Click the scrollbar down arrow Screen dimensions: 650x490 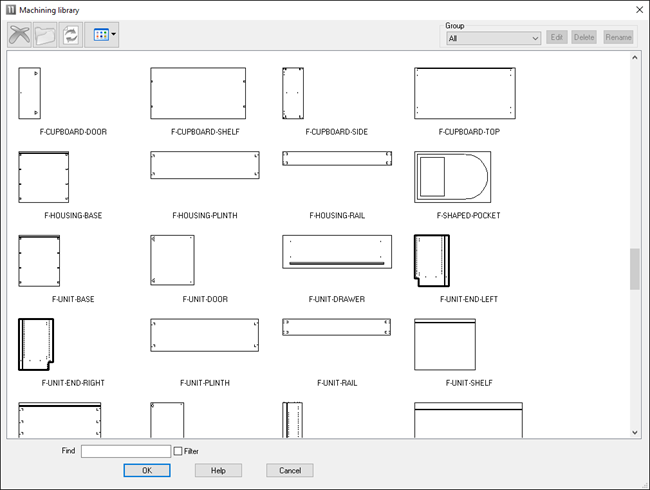click(x=635, y=432)
